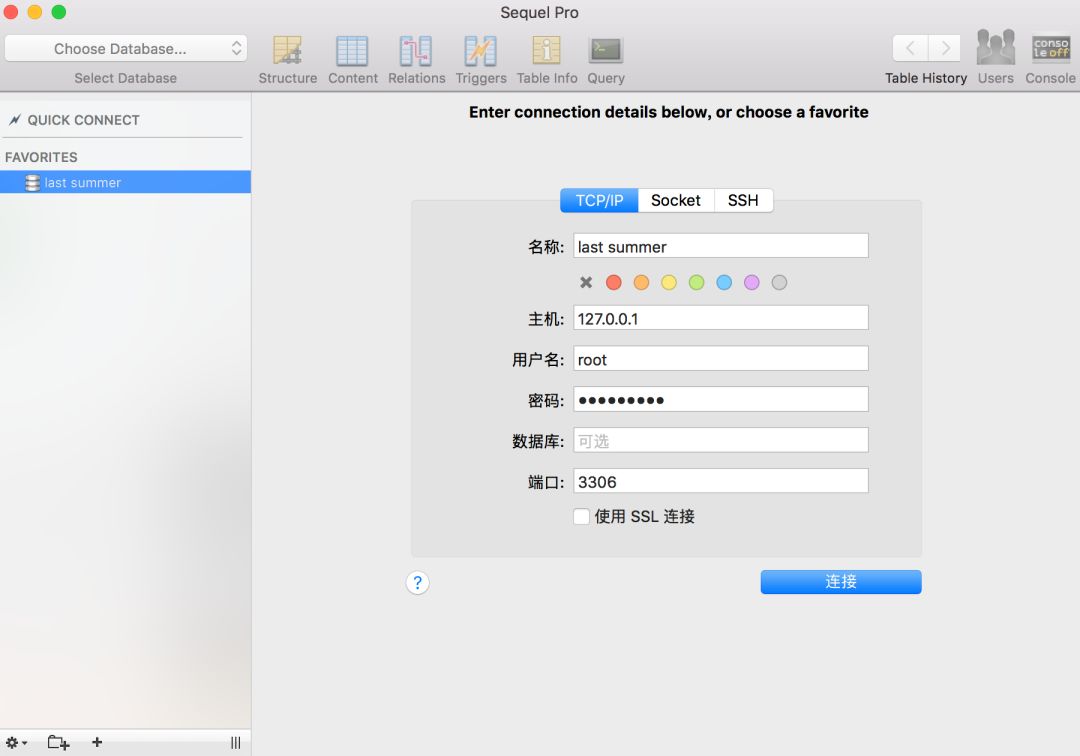Pick the orange favorite color
This screenshot has height=756, width=1080.
click(641, 282)
